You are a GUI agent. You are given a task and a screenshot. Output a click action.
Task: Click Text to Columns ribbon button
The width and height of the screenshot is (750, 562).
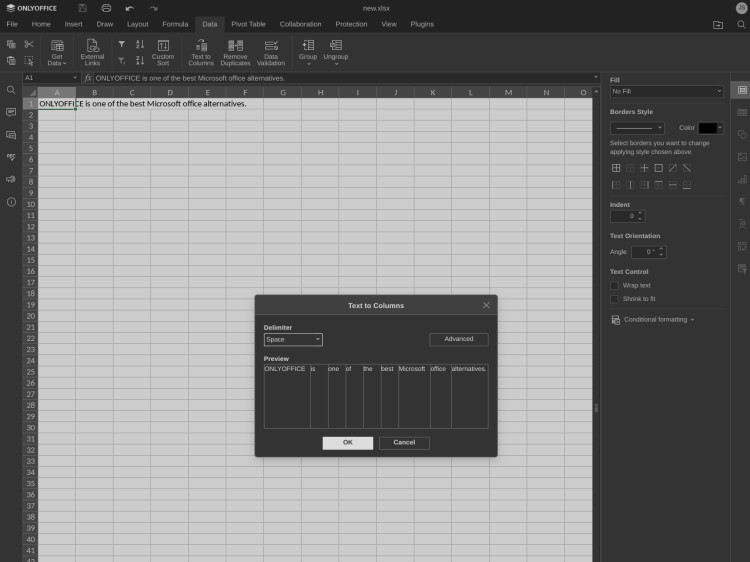coord(201,52)
